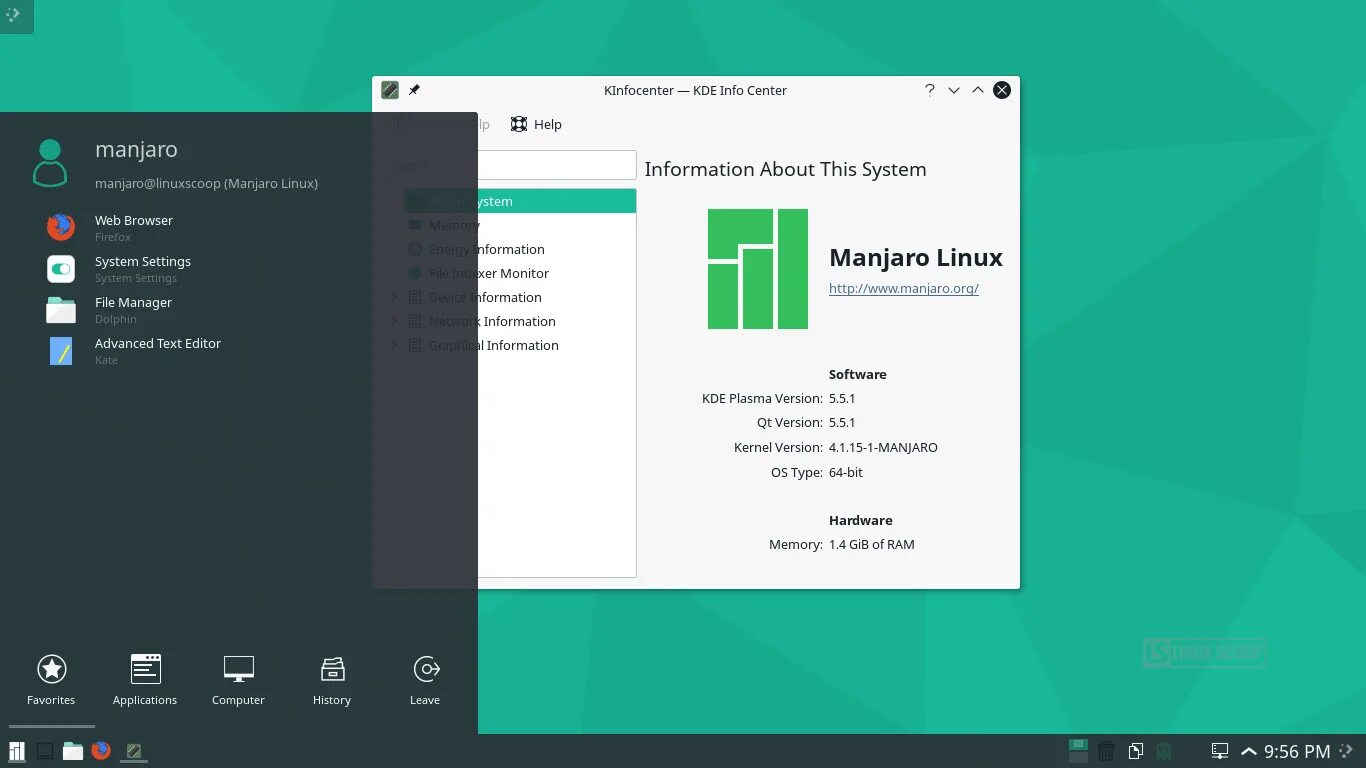1366x768 pixels.
Task: Select the KInfocenter task in taskbar
Action: [133, 751]
